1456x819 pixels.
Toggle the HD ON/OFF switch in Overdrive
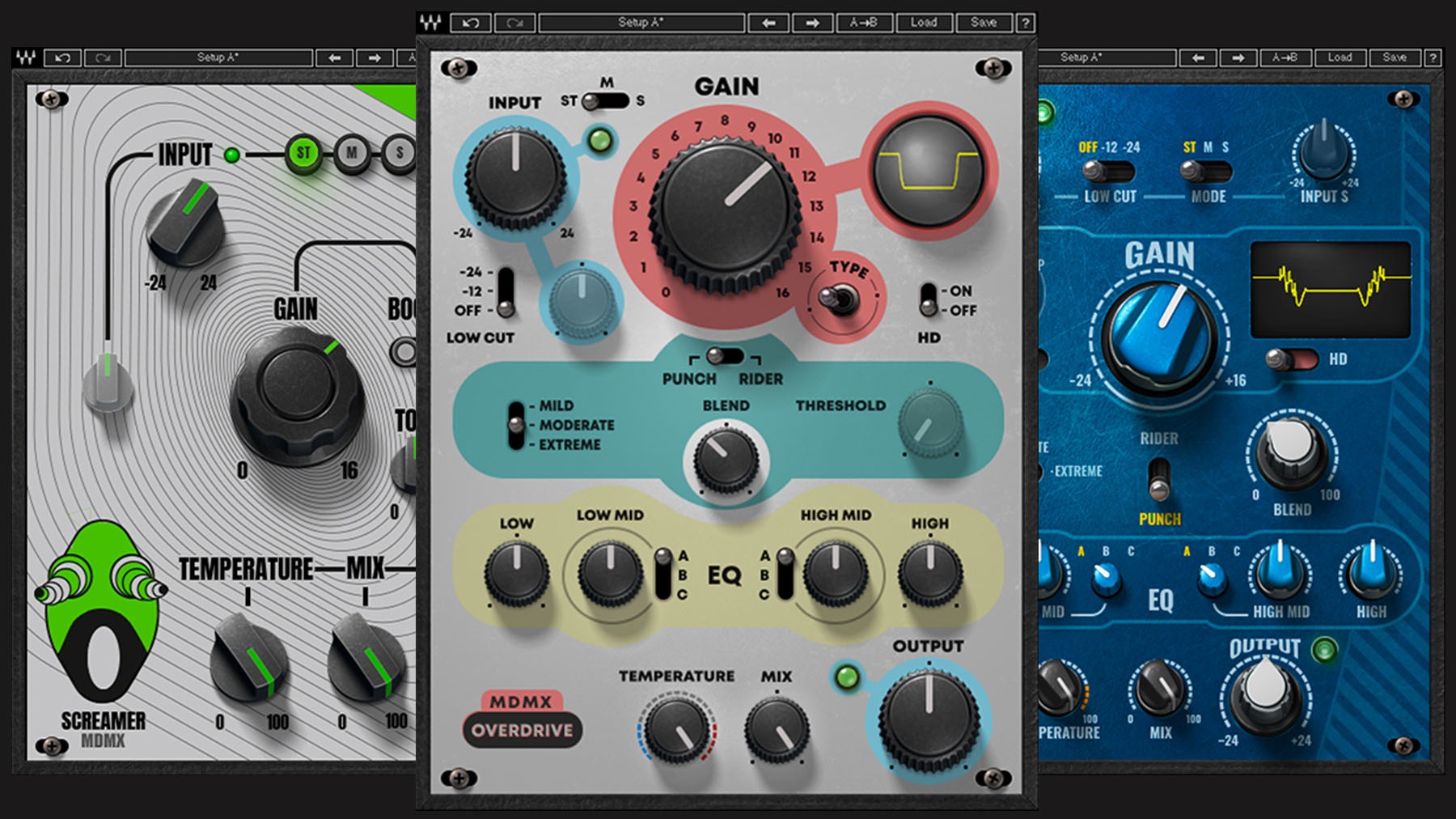pyautogui.click(x=929, y=300)
